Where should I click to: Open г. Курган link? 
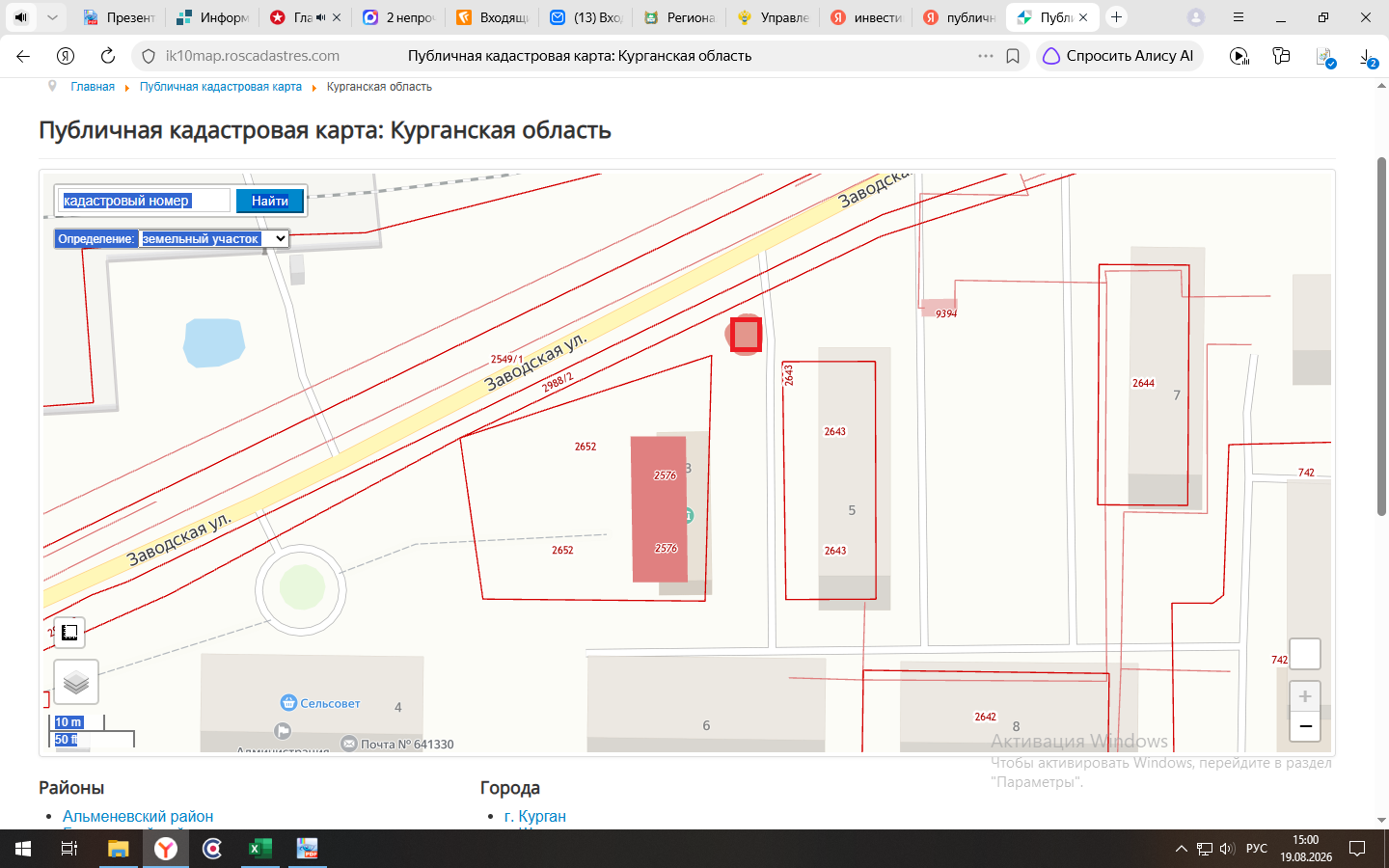point(535,816)
